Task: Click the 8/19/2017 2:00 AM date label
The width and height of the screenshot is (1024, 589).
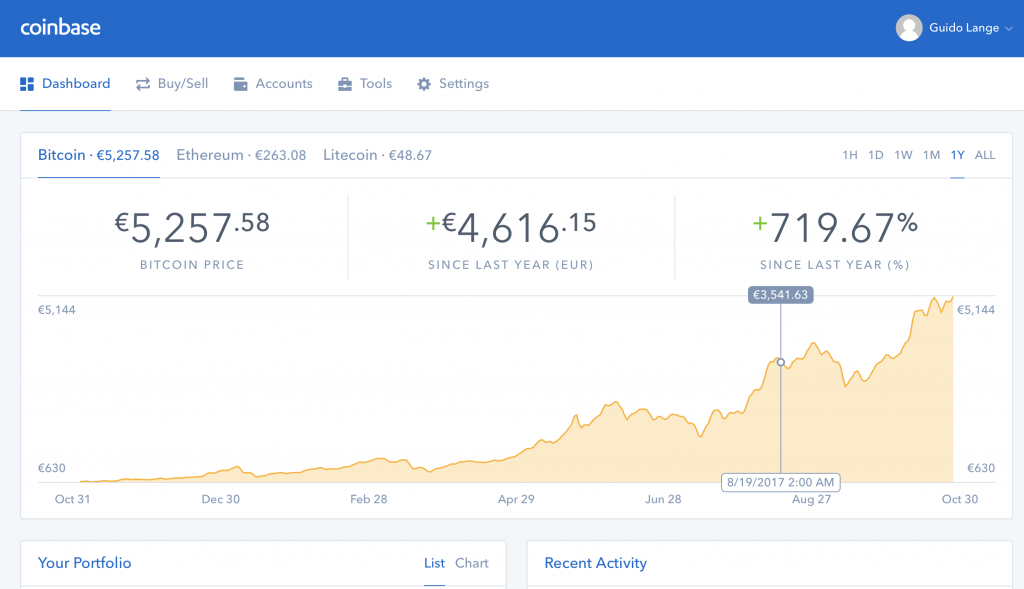Action: coord(780,483)
